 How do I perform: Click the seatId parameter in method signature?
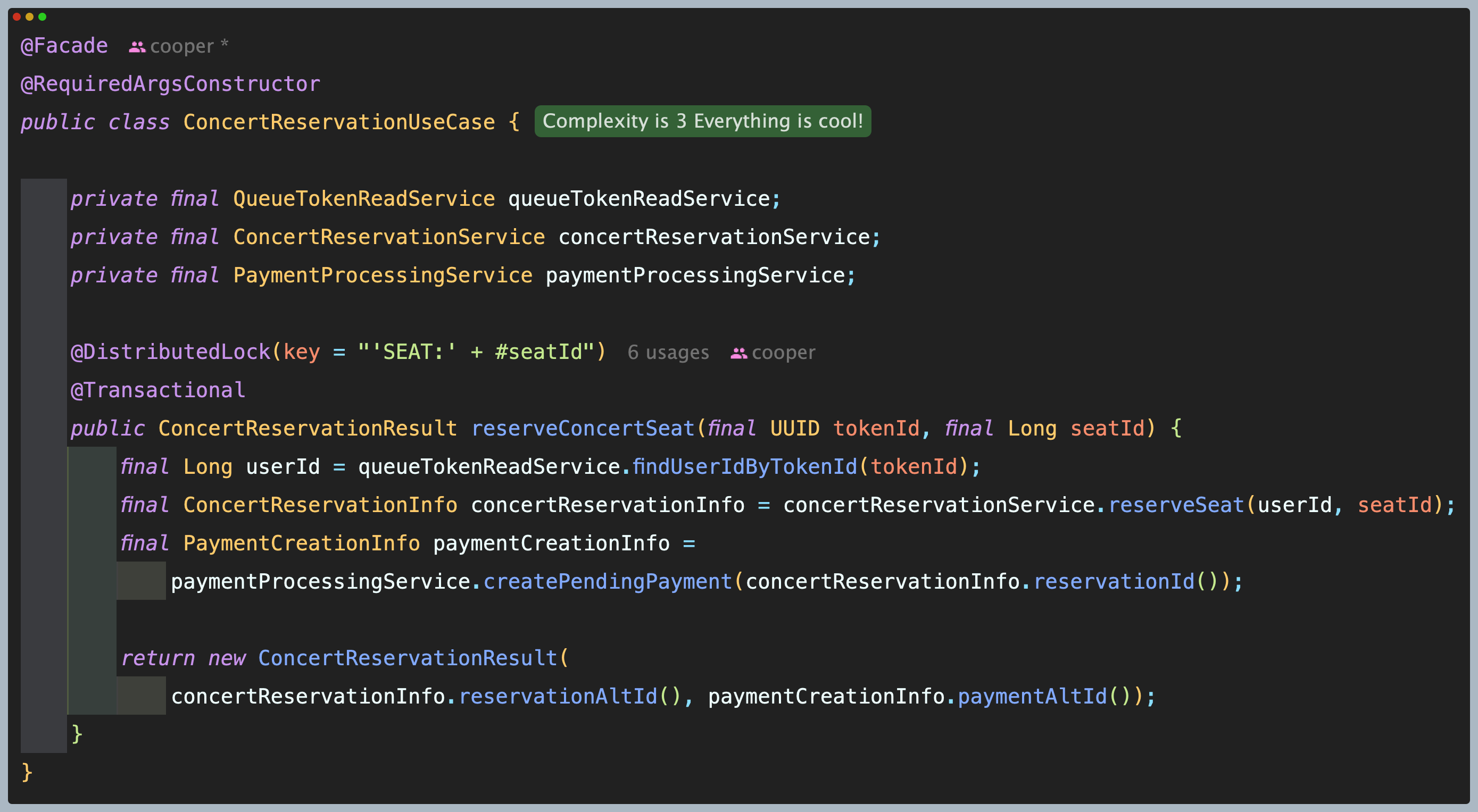point(1107,429)
